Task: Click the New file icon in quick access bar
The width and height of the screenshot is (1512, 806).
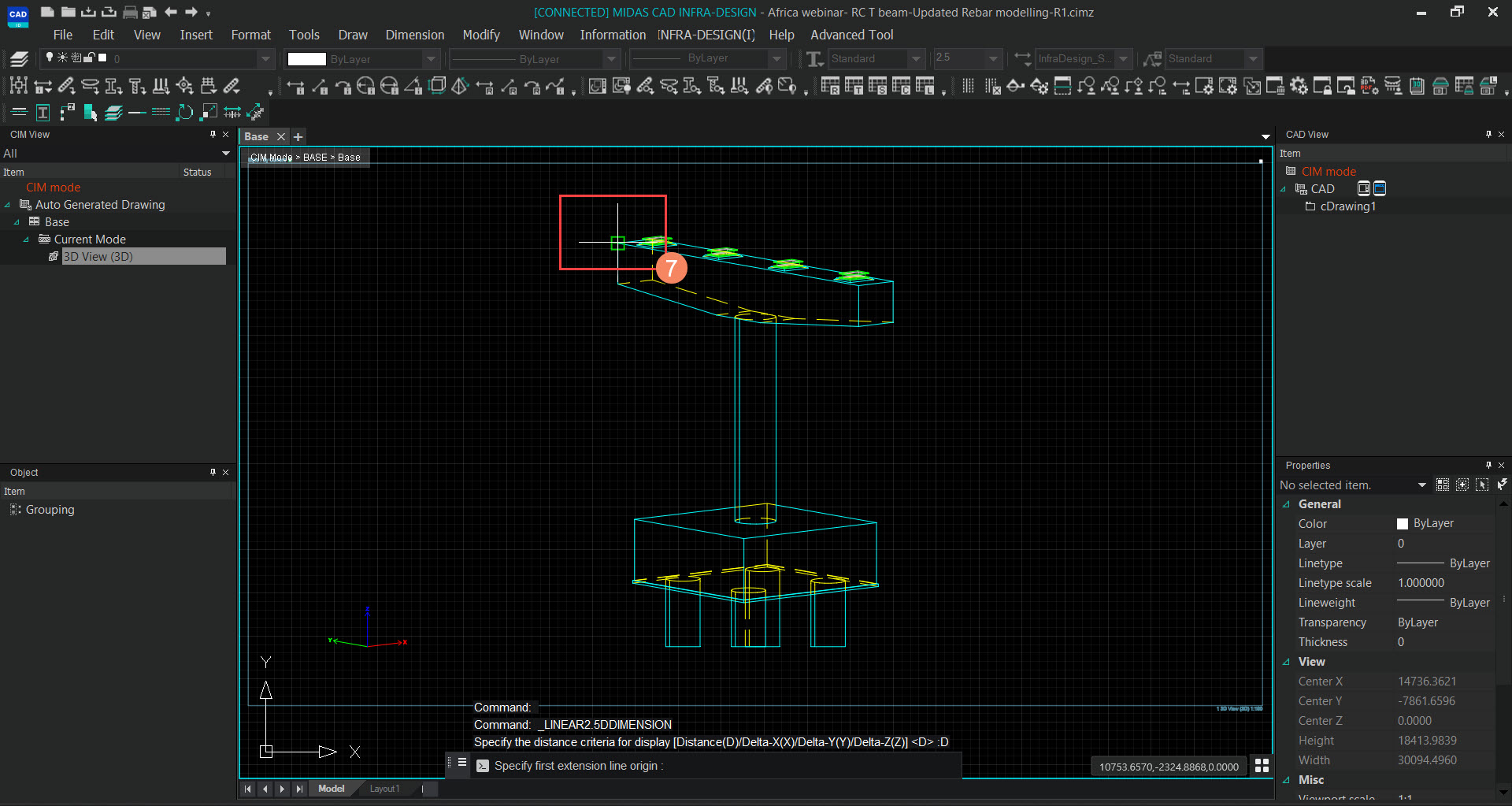Action: tap(47, 12)
